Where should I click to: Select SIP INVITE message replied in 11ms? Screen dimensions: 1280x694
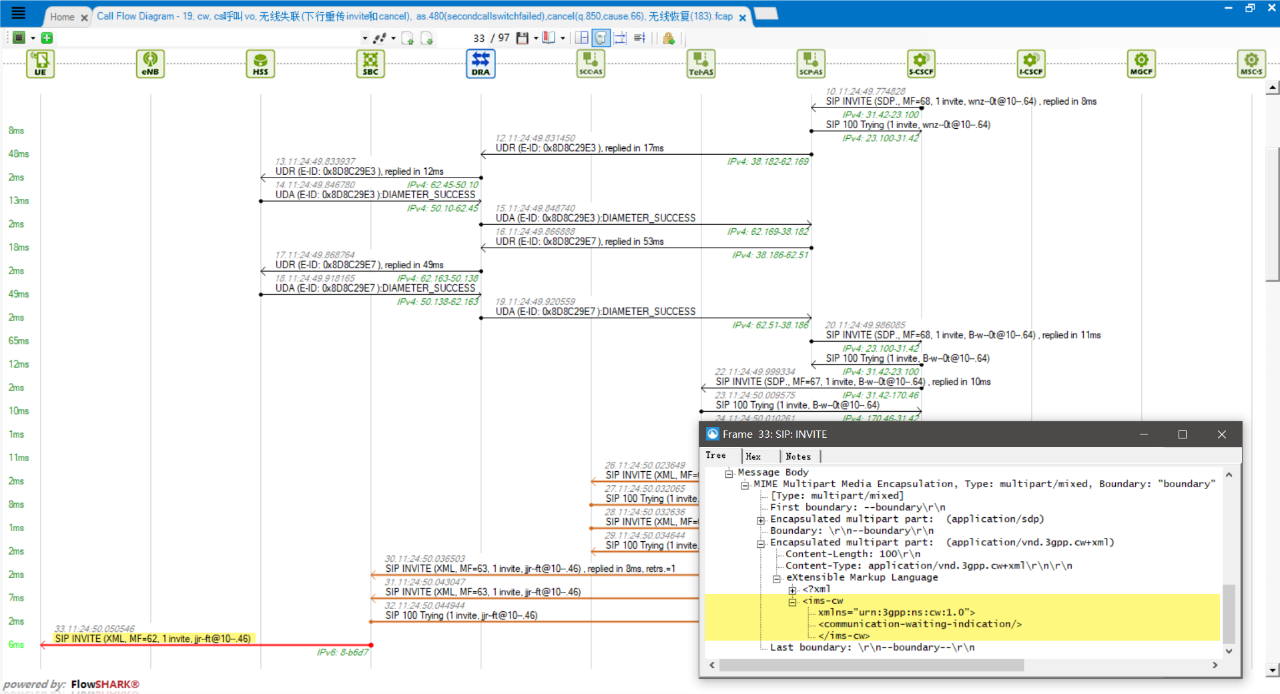coord(963,335)
